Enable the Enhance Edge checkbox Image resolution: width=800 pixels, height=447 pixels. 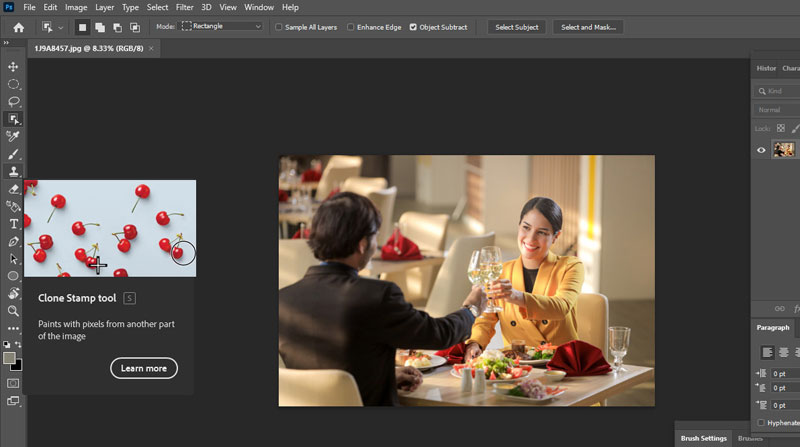351,27
